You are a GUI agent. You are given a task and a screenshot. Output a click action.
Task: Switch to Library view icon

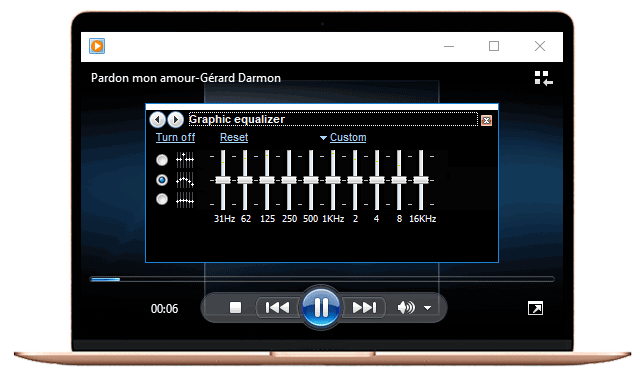tap(544, 78)
